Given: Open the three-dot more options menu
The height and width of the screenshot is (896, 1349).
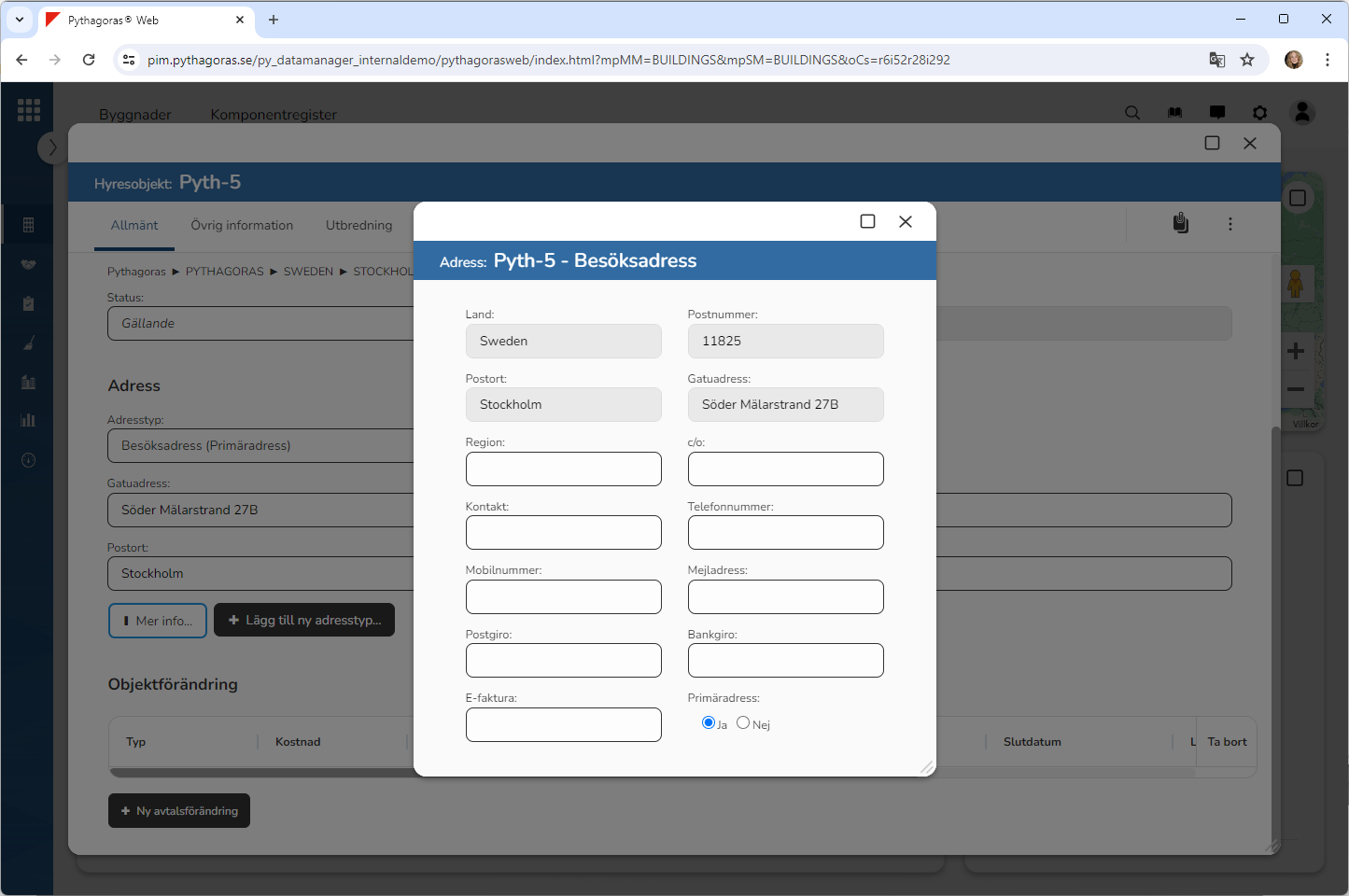Looking at the screenshot, I should point(1230,224).
